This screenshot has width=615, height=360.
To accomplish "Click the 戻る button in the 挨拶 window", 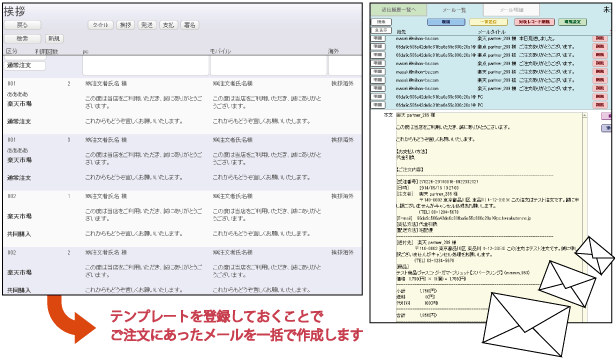I will pos(22,25).
